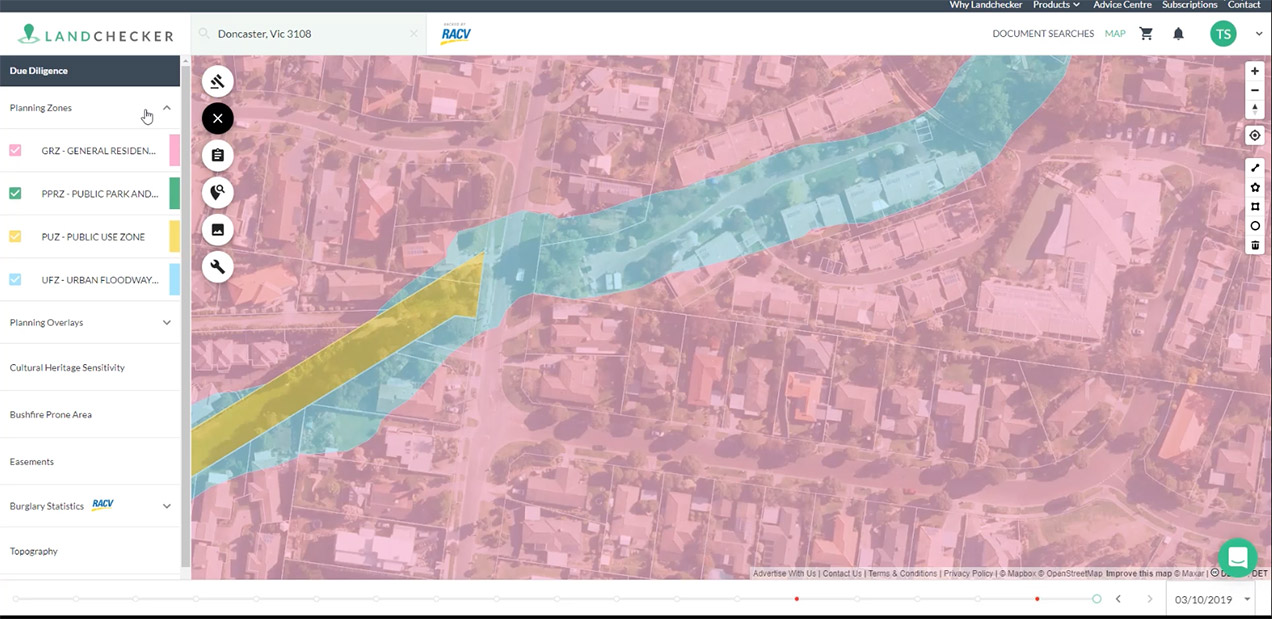Viewport: 1272px width, 619px height.
Task: Open the clipboard report tool
Action: 217,155
